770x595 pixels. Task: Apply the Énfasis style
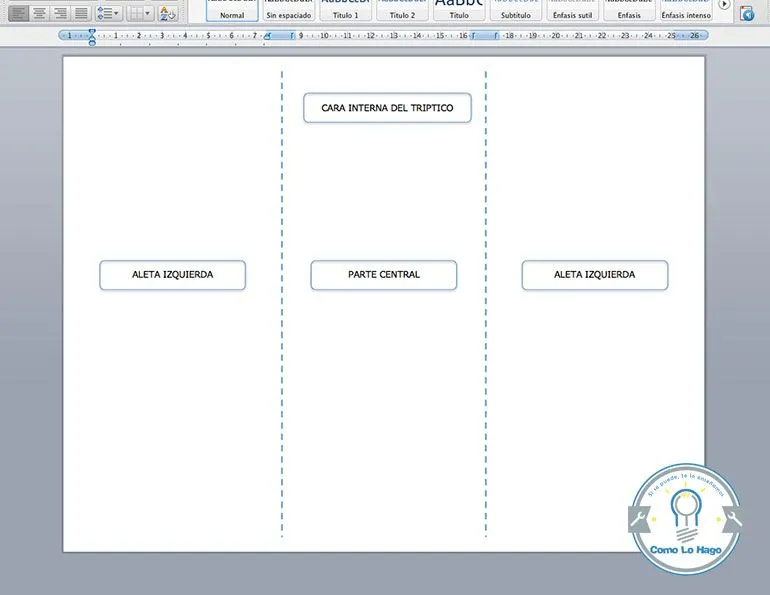(629, 10)
